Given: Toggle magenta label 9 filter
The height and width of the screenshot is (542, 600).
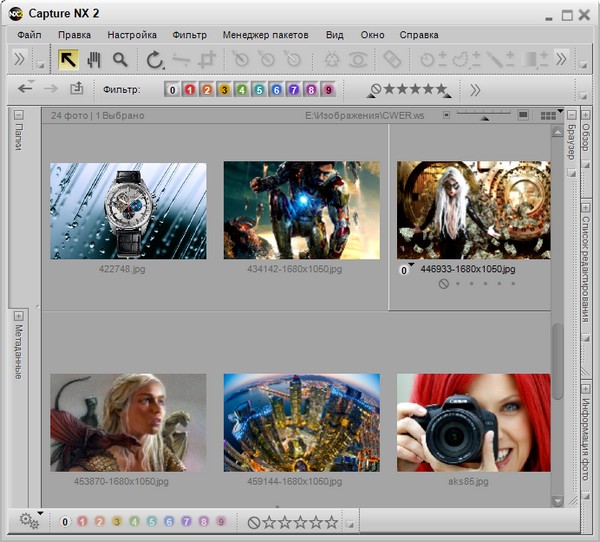Looking at the screenshot, I should 328,90.
